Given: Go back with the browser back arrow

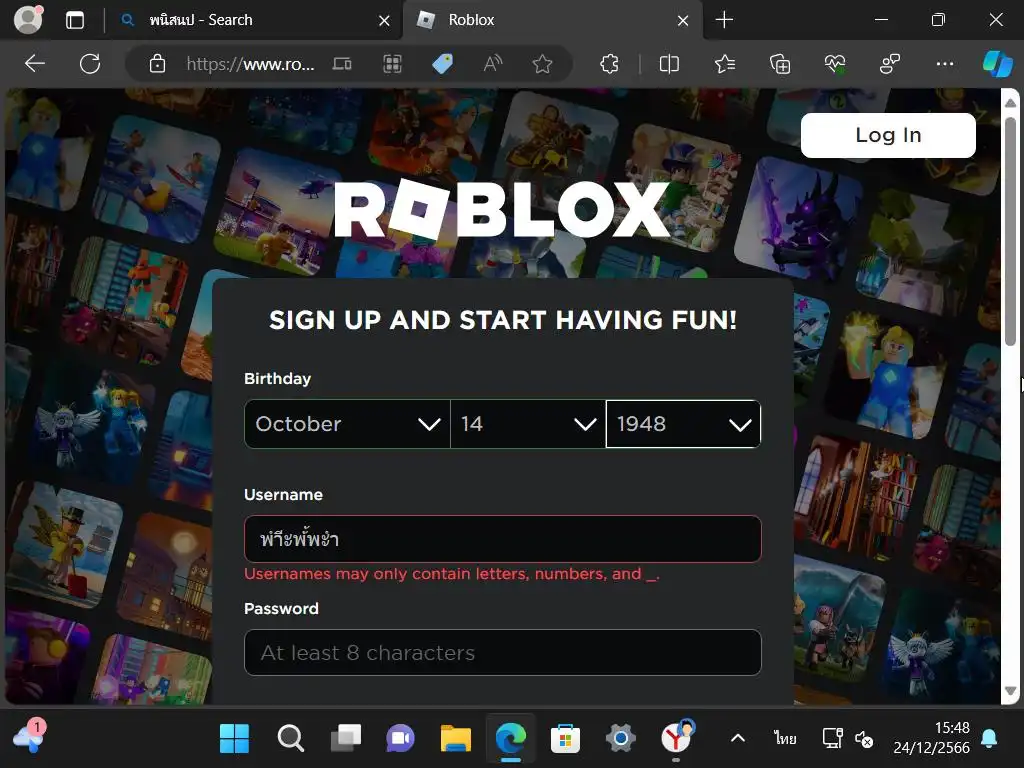Looking at the screenshot, I should [35, 63].
